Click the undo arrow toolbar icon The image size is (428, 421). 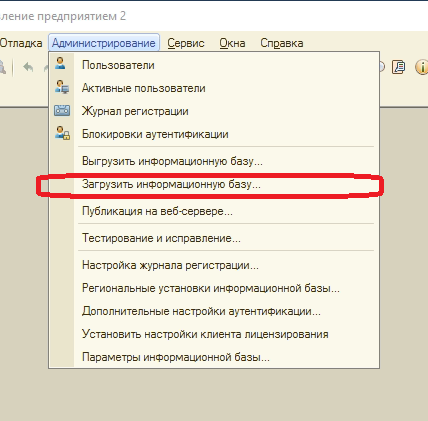coord(28,68)
